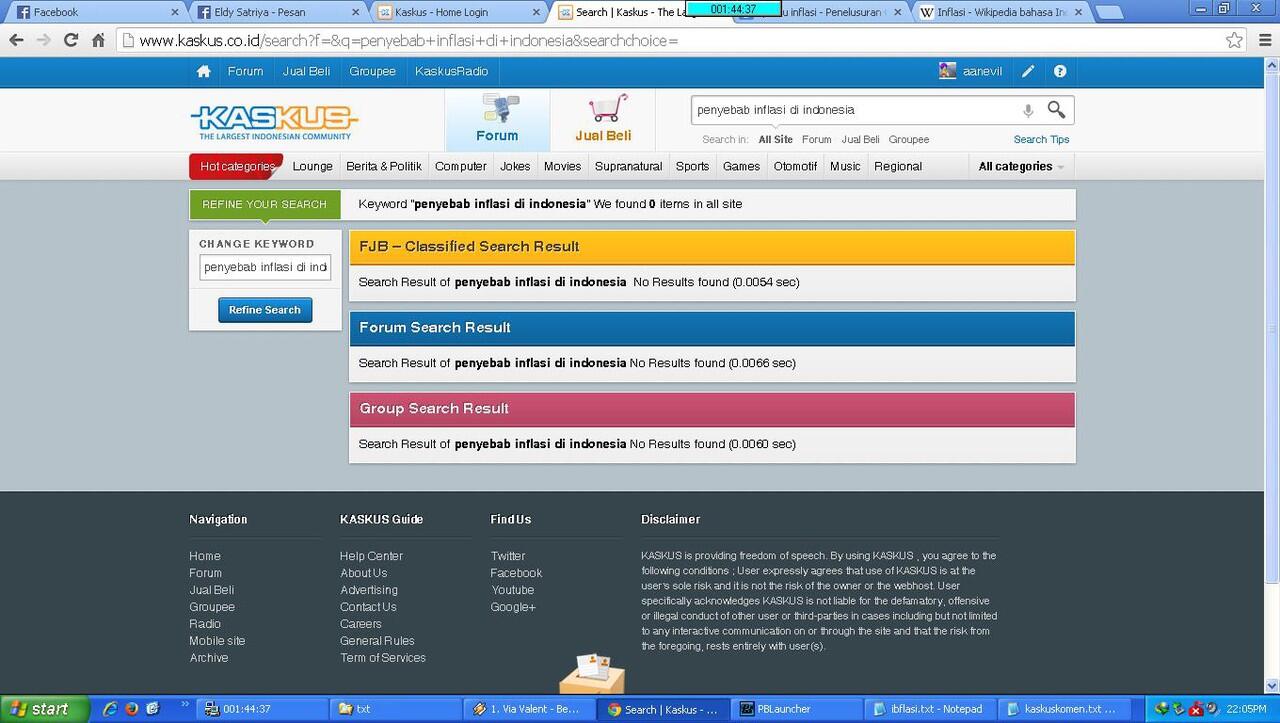Open the Chrome menu icon

(x=1263, y=41)
